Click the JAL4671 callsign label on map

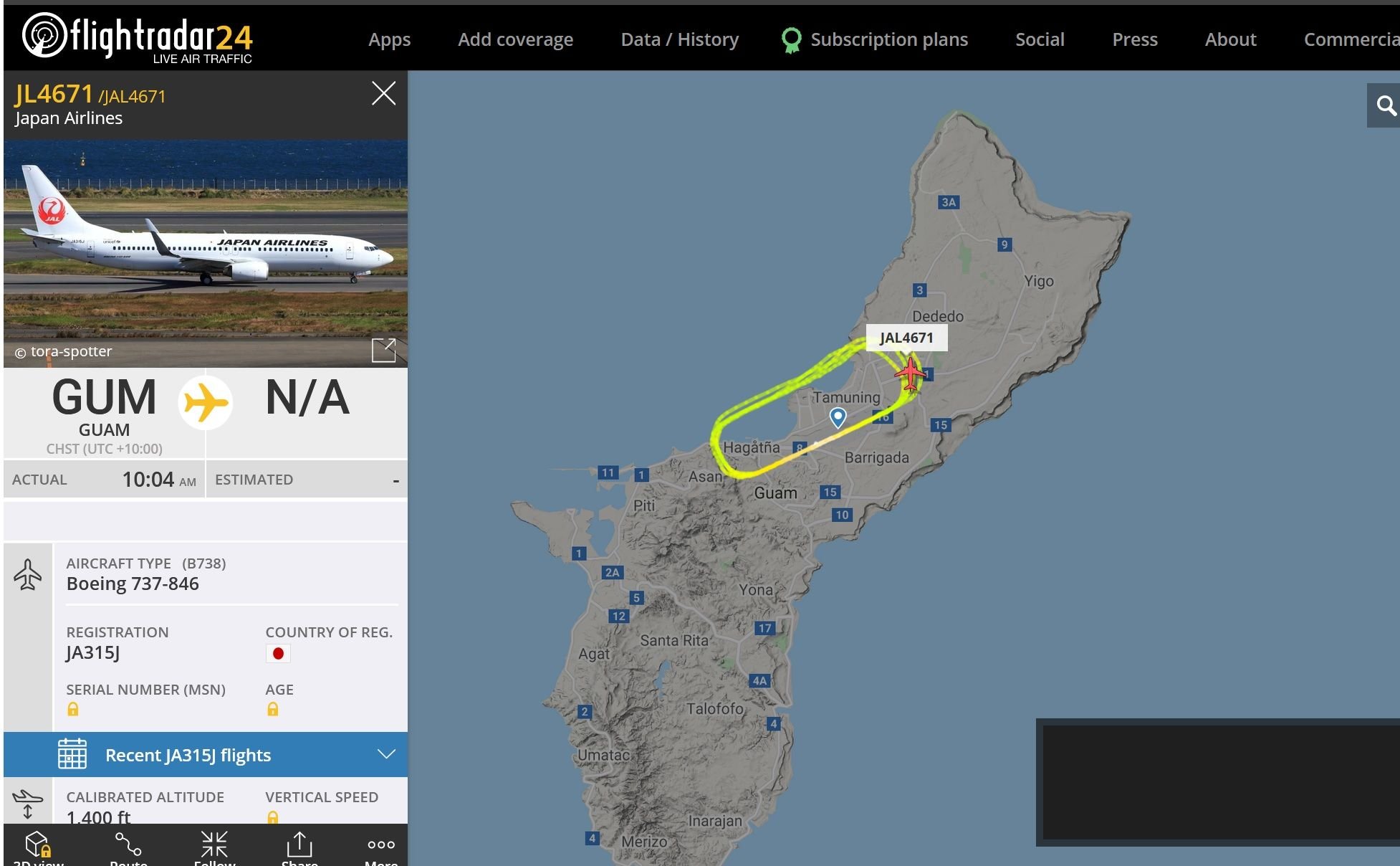[906, 338]
